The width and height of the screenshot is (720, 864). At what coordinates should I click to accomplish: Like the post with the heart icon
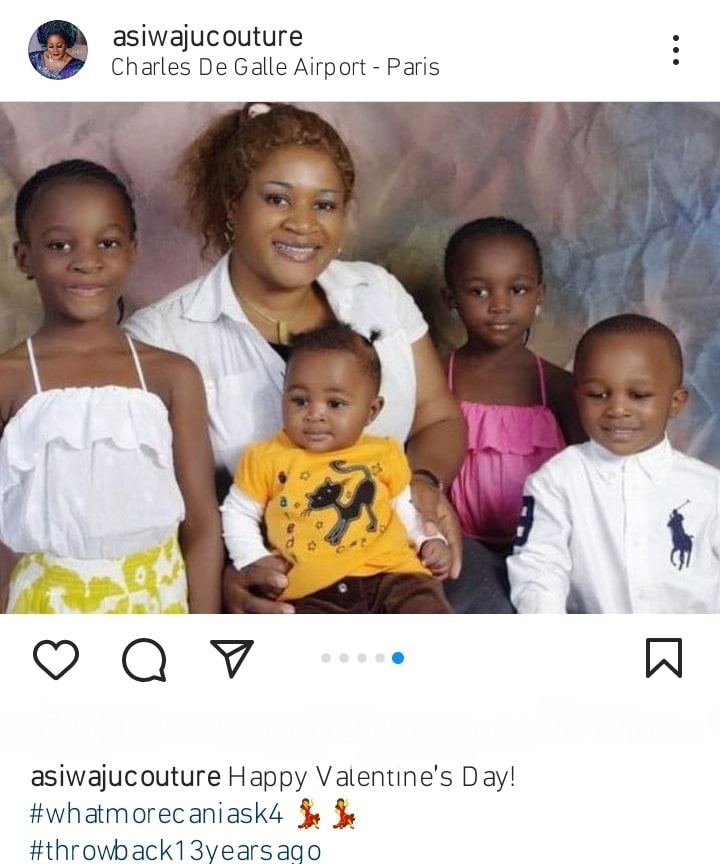click(56, 659)
